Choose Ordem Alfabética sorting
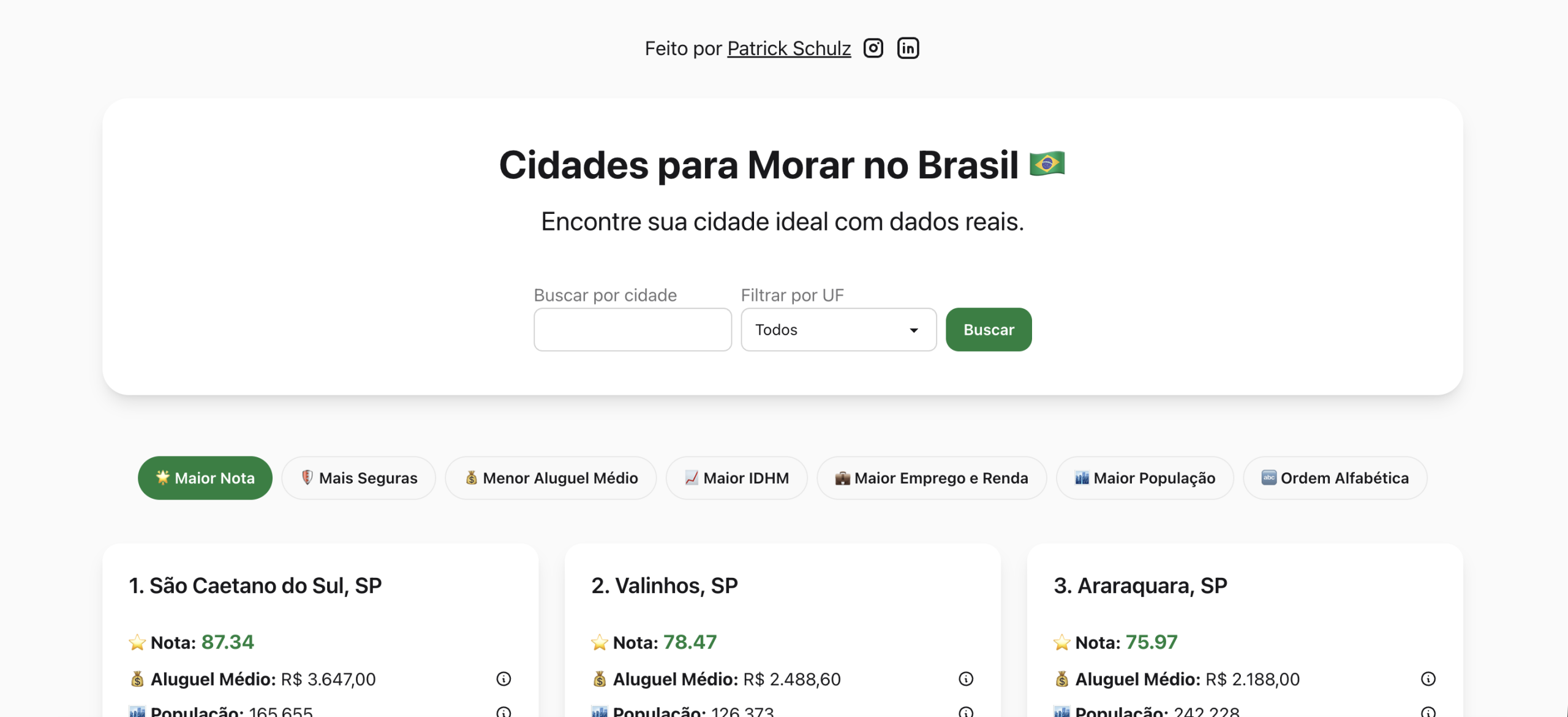Image resolution: width=1568 pixels, height=717 pixels. tap(1335, 478)
